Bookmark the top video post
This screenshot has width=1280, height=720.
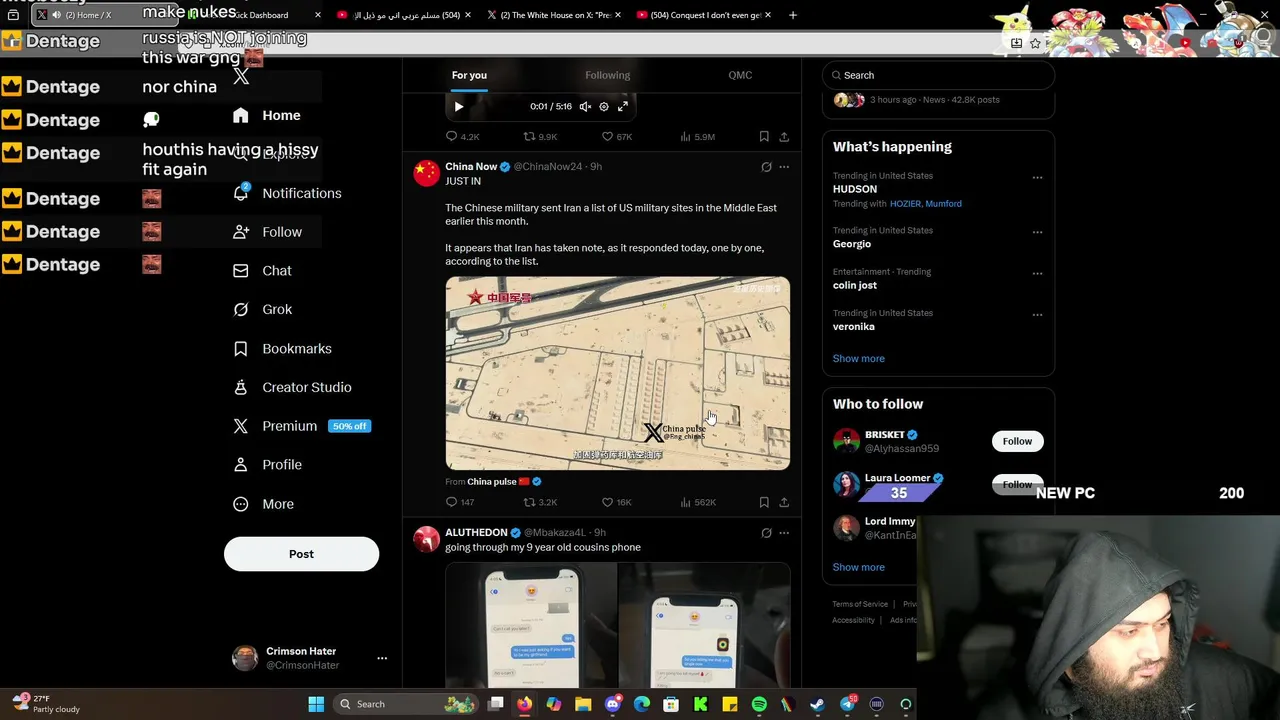pos(764,136)
